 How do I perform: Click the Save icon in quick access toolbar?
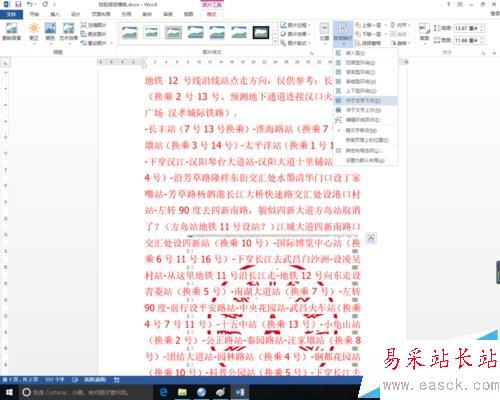(18, 4)
